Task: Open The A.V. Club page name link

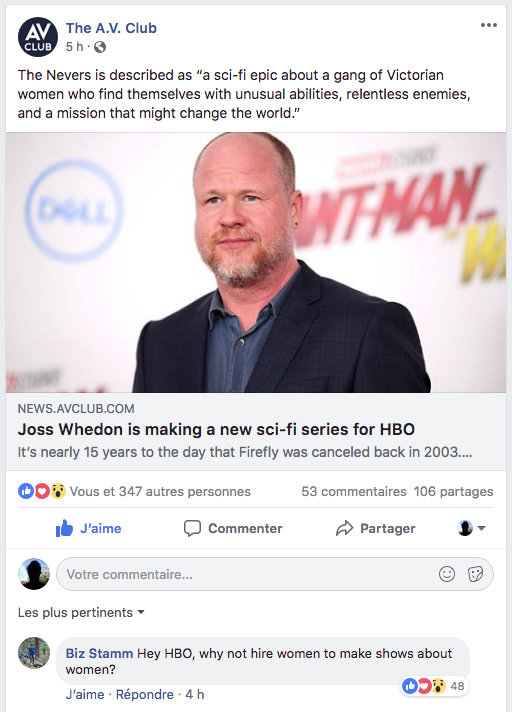Action: [111, 28]
